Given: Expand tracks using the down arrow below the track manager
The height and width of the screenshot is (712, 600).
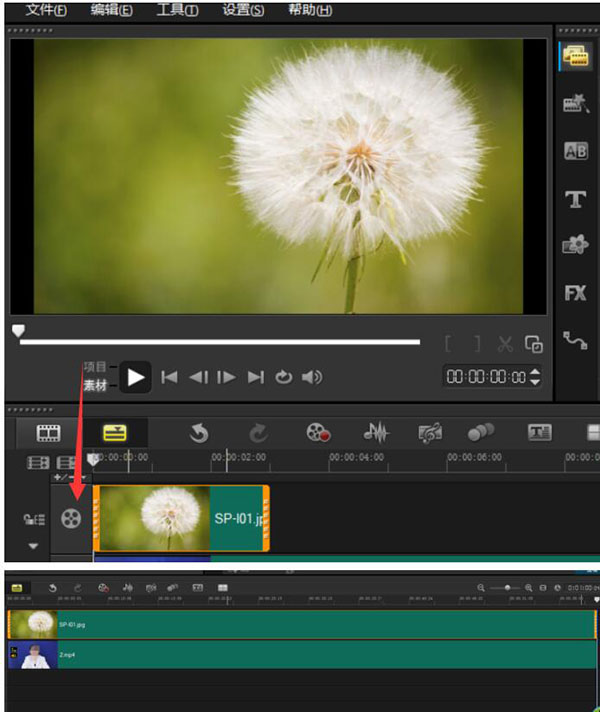Looking at the screenshot, I should click(32, 546).
